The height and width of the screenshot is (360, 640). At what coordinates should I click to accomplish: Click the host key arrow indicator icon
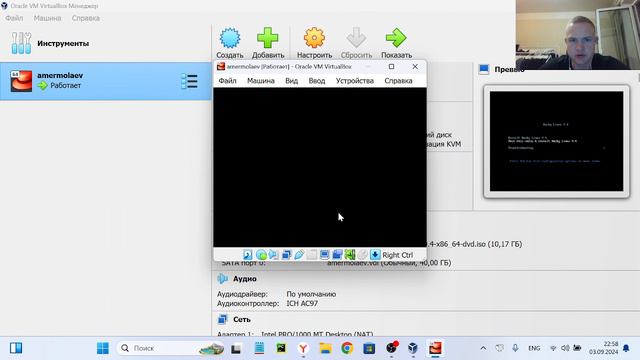pyautogui.click(x=375, y=255)
